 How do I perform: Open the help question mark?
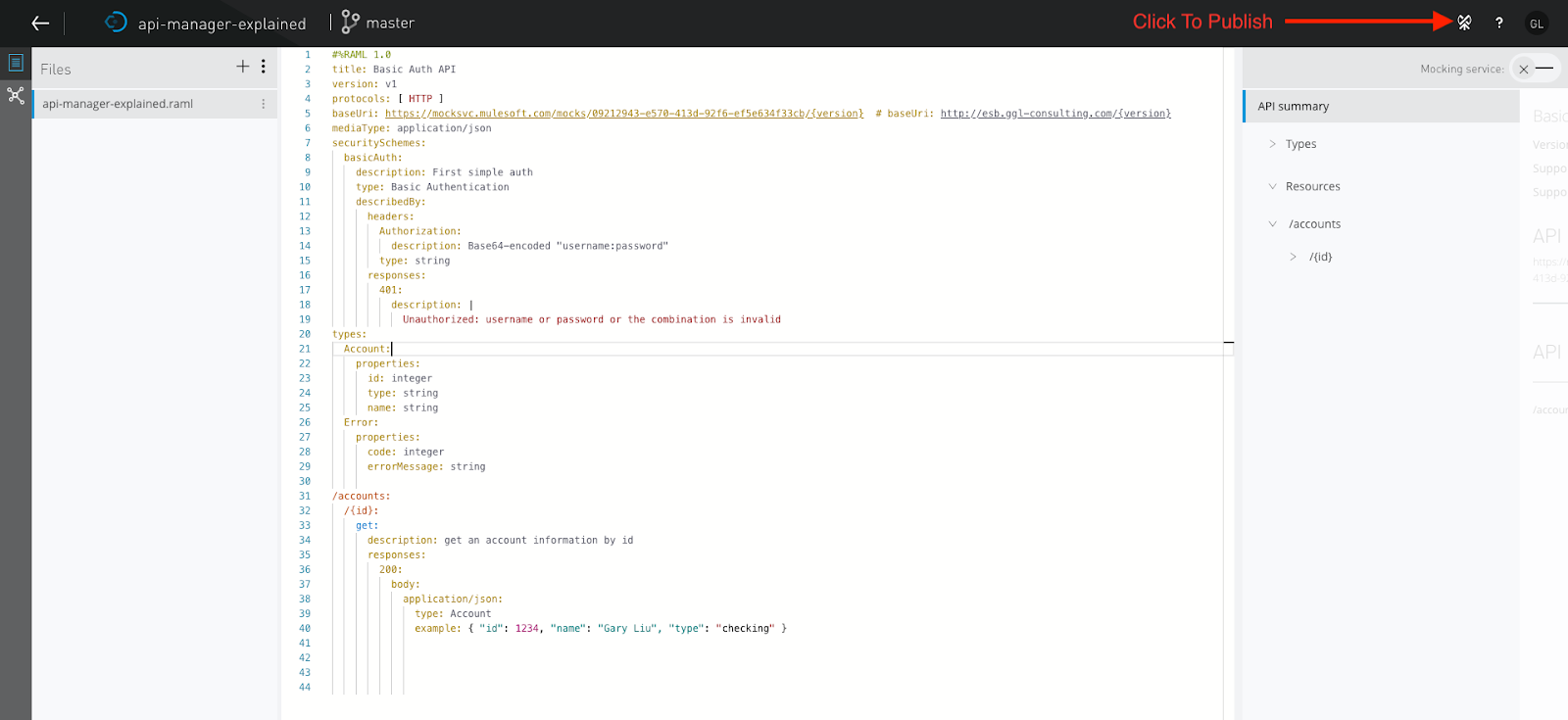tap(1498, 23)
